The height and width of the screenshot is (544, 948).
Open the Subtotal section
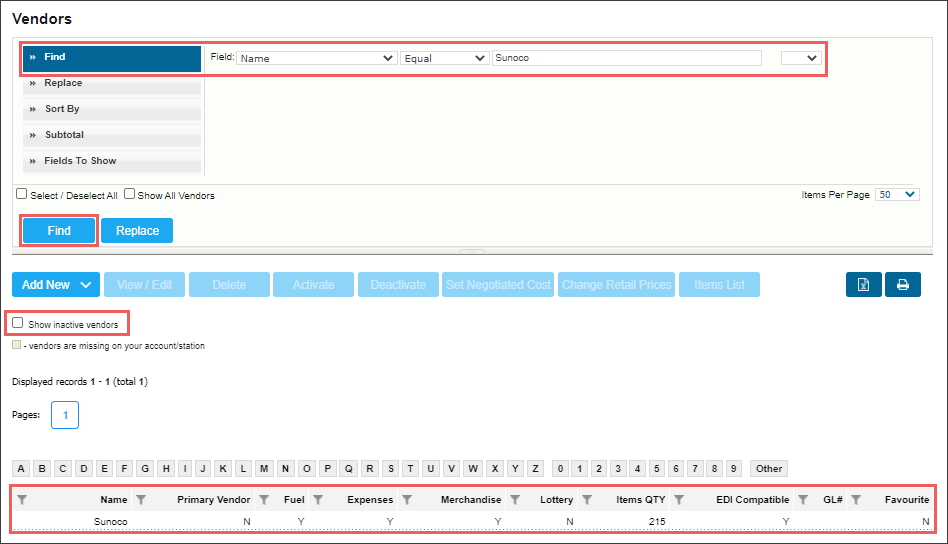[x=112, y=135]
